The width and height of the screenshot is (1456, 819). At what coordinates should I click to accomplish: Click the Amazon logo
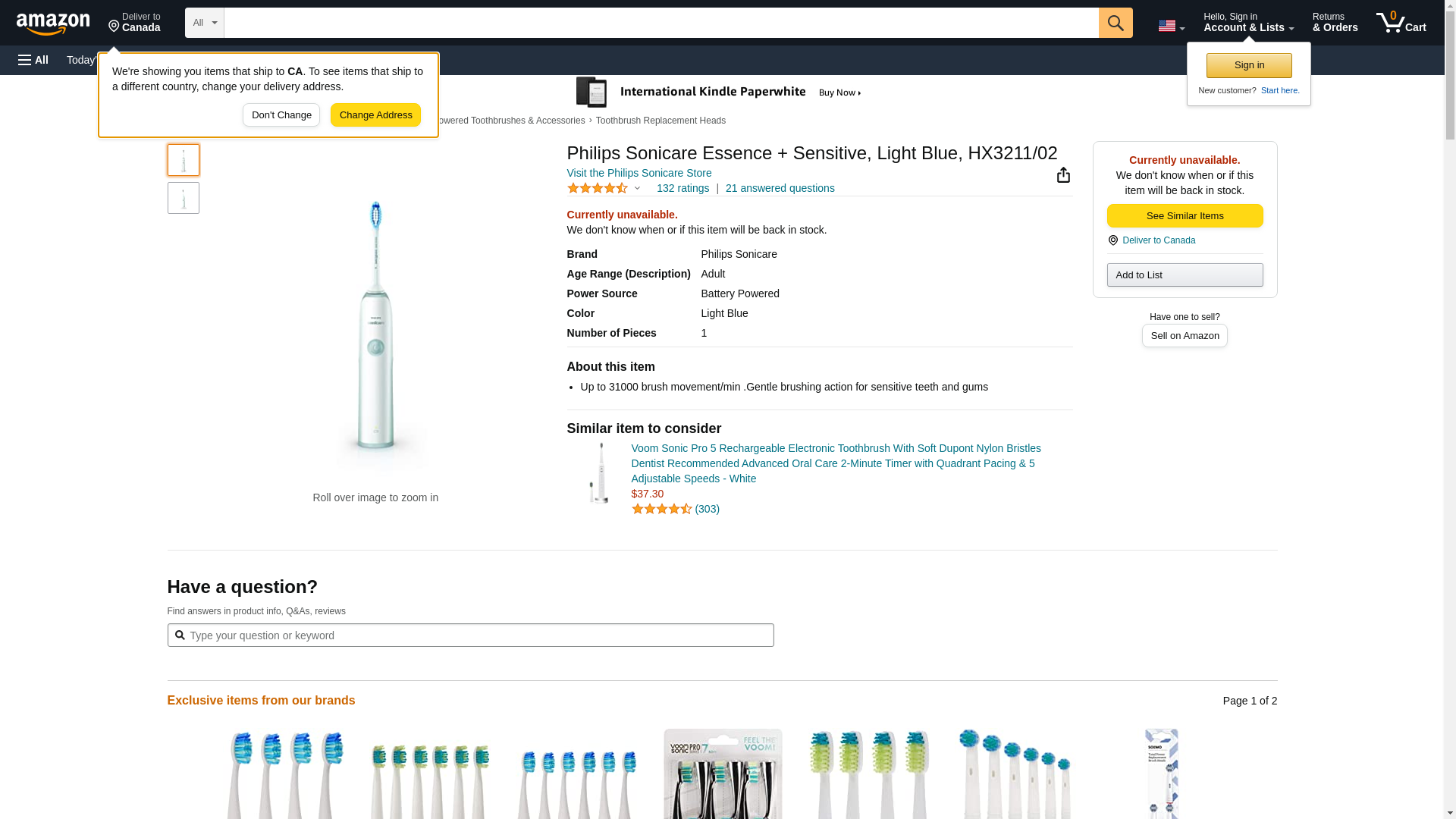[53, 24]
